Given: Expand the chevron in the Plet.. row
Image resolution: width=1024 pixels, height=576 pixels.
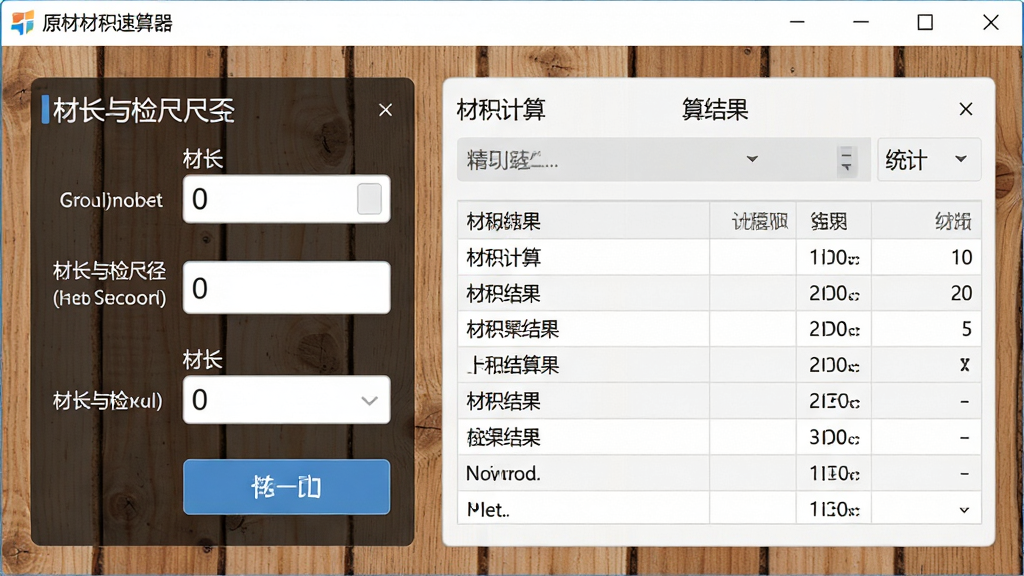Looking at the screenshot, I should (965, 510).
